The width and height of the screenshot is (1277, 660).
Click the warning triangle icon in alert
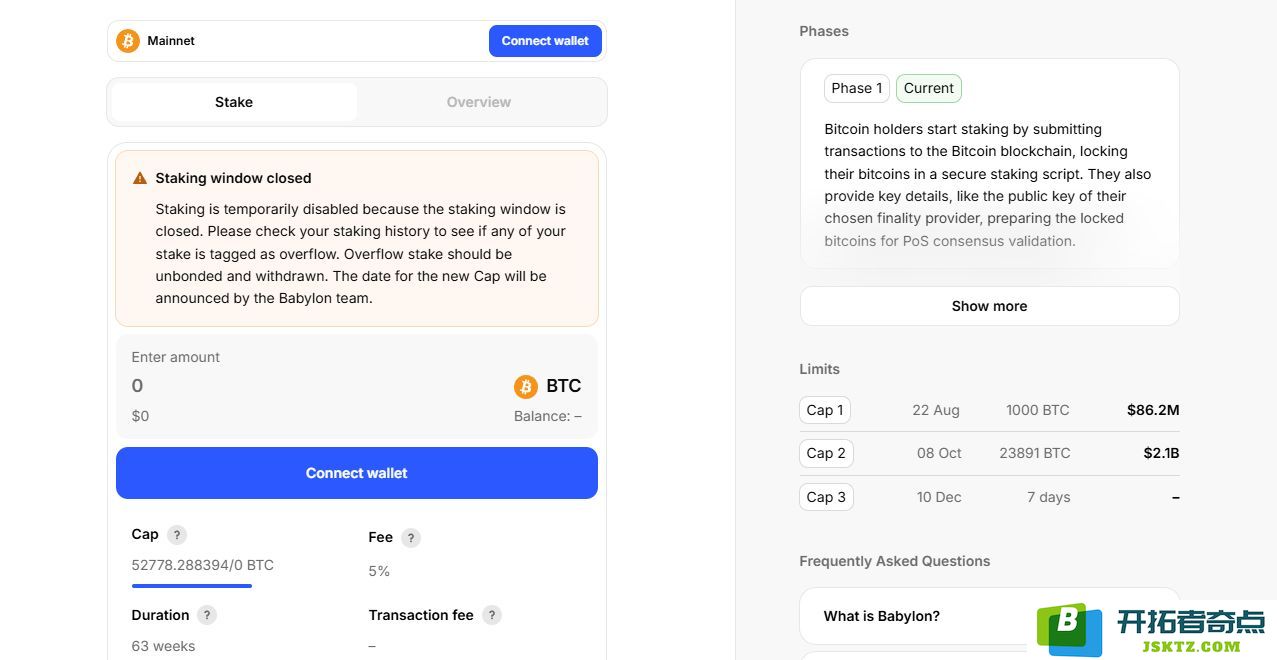point(140,178)
